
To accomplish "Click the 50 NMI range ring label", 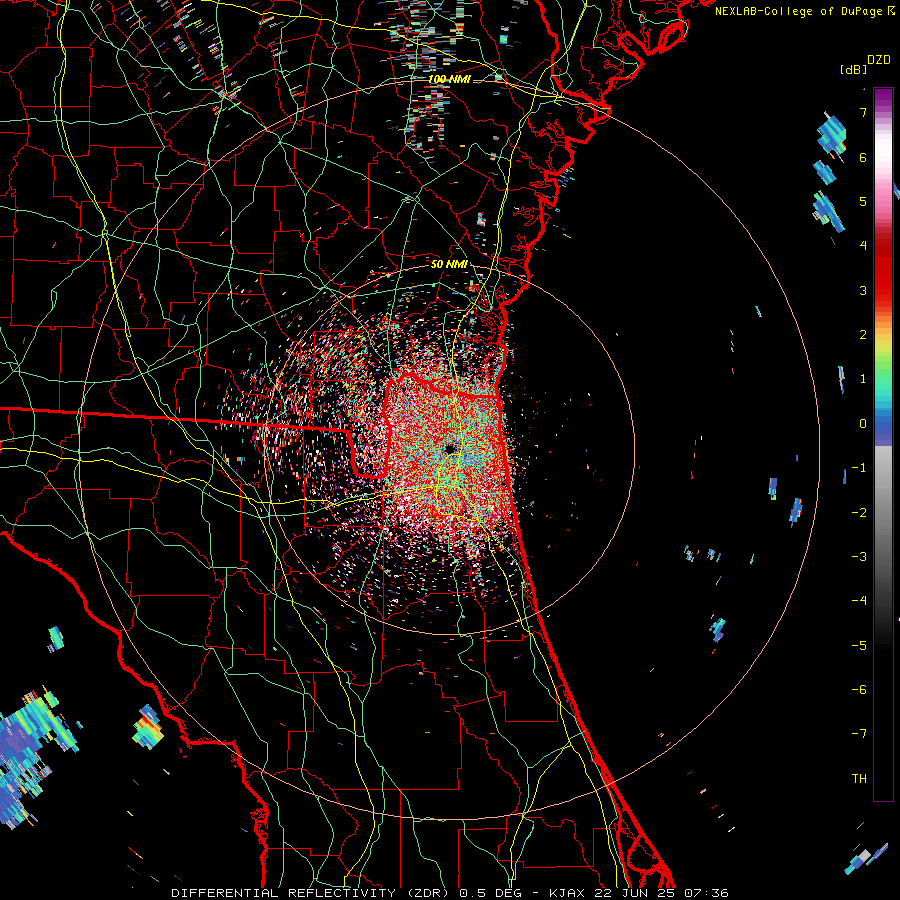I will 449,264.
